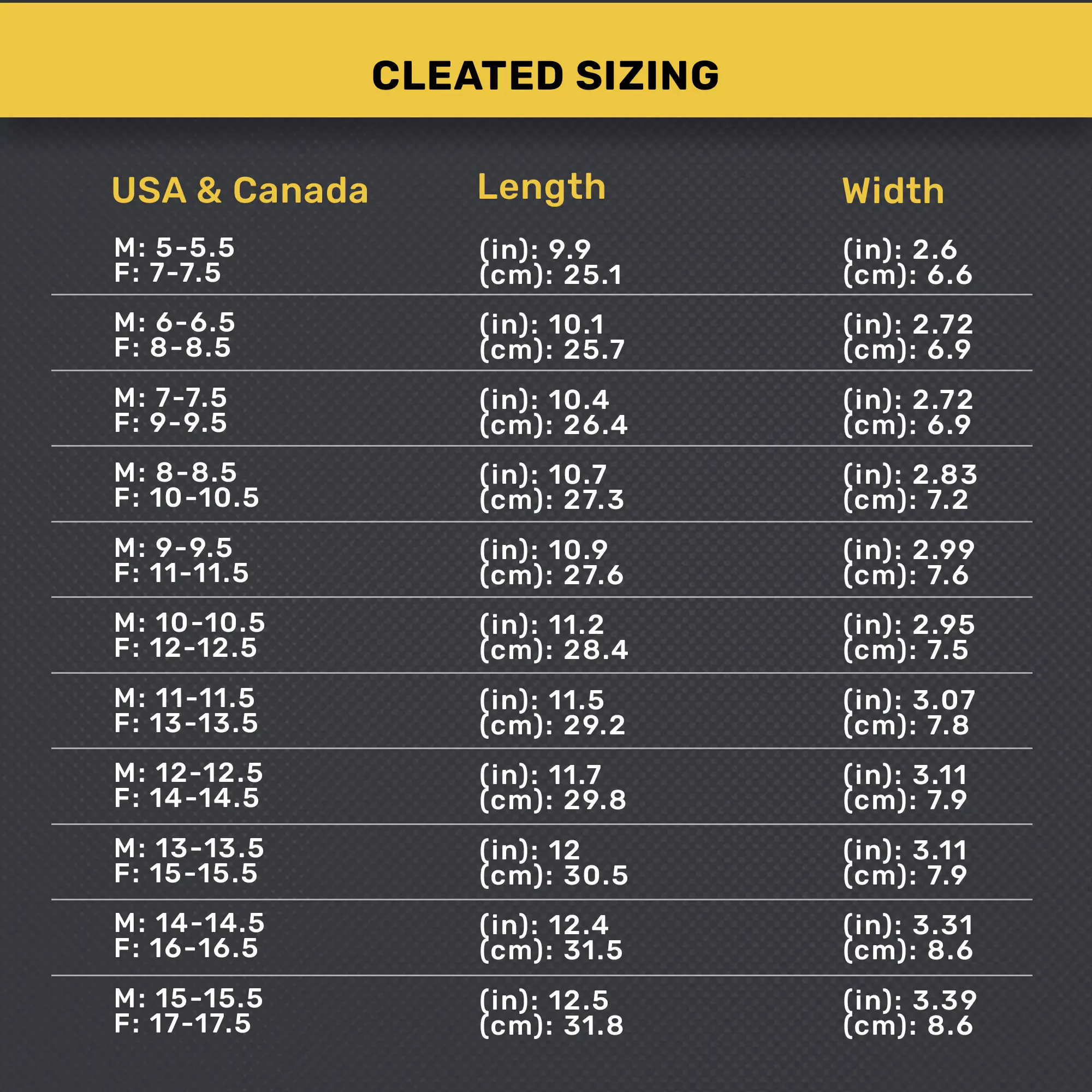The width and height of the screenshot is (1092, 1092).
Task: Click width value 3.39 inches
Action: [910, 1000]
